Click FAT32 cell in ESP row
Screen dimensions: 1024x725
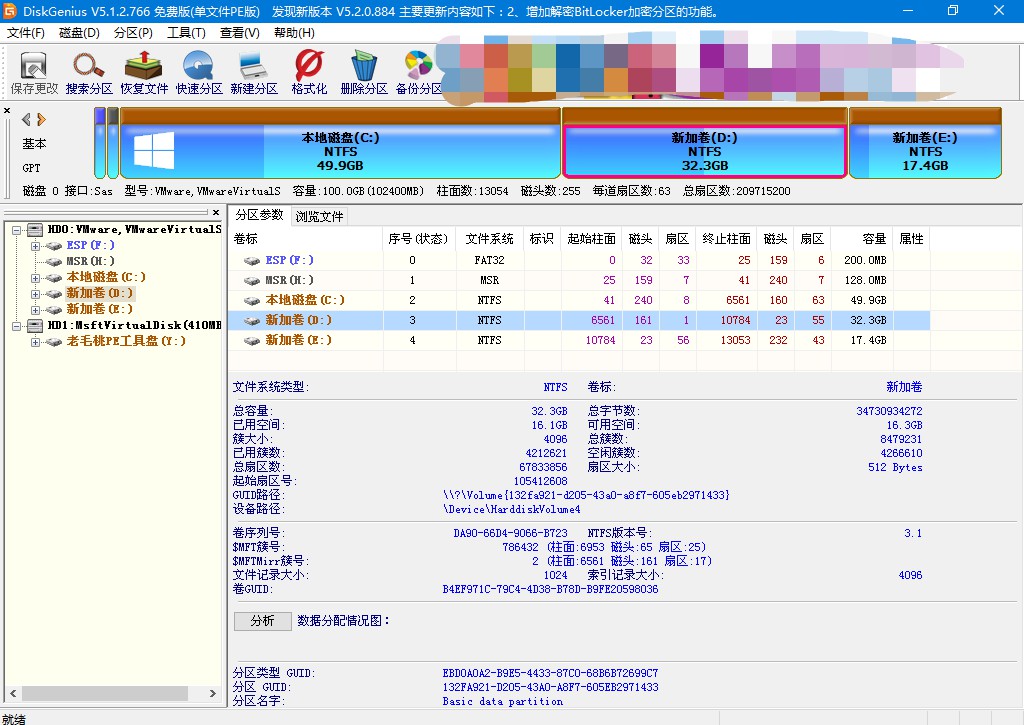(x=490, y=261)
